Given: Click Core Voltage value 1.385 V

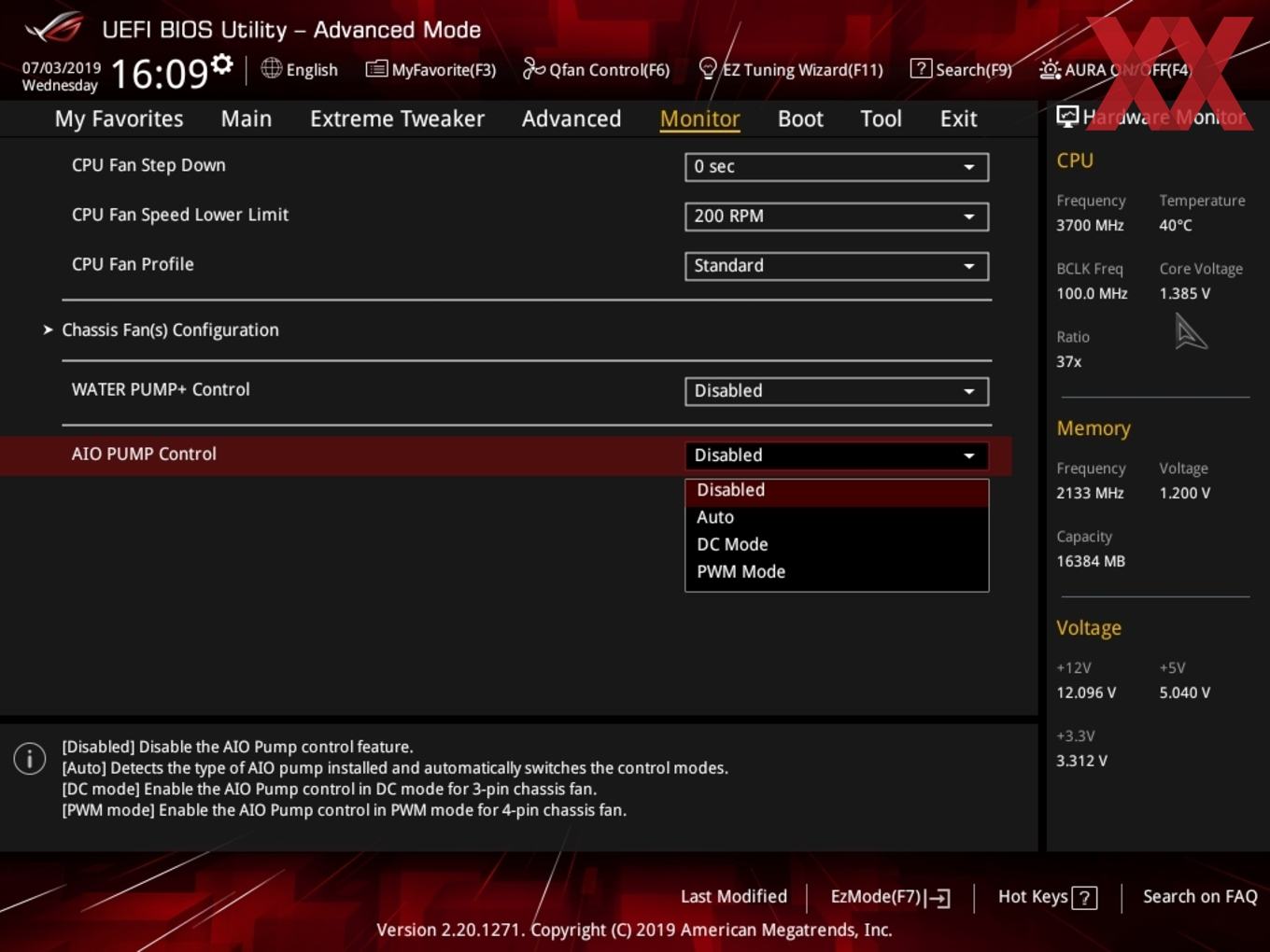Looking at the screenshot, I should pos(1184,294).
